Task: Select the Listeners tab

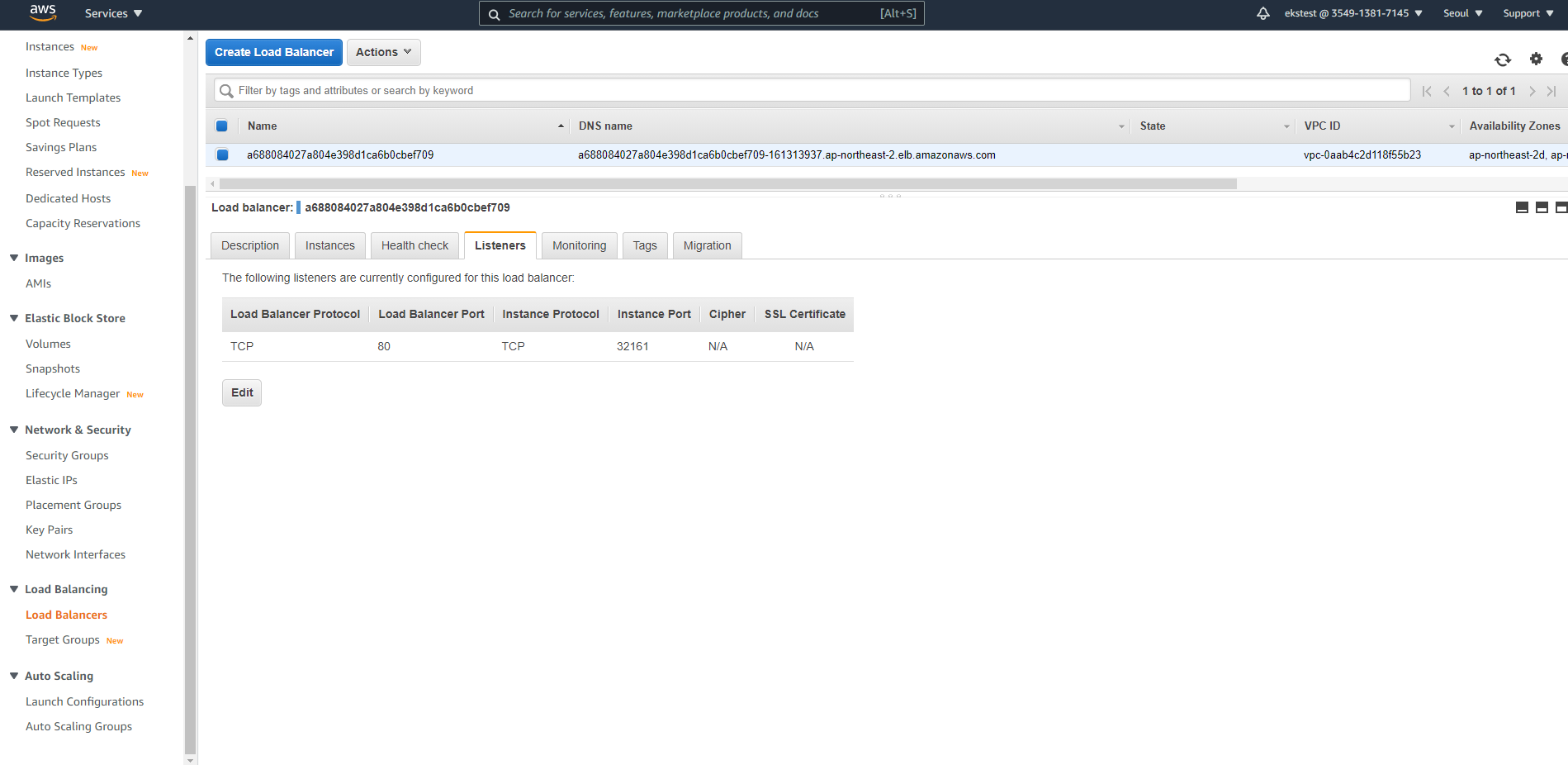Action: click(500, 245)
